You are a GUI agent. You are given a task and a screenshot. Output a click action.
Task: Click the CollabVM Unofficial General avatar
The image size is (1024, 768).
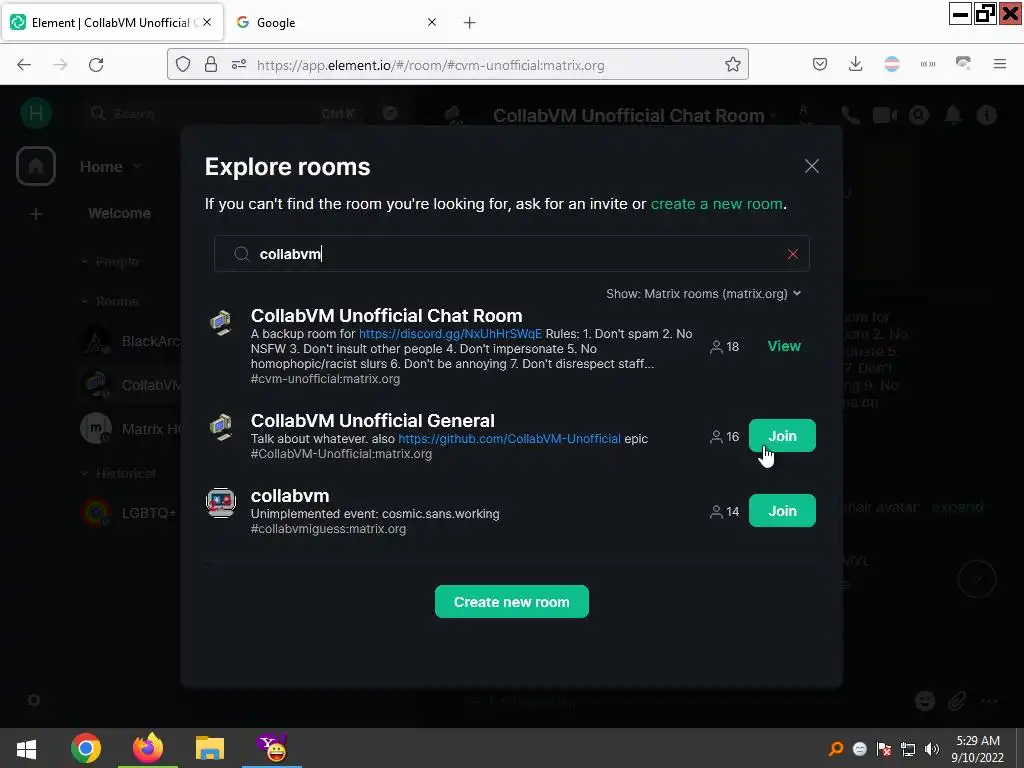point(221,427)
